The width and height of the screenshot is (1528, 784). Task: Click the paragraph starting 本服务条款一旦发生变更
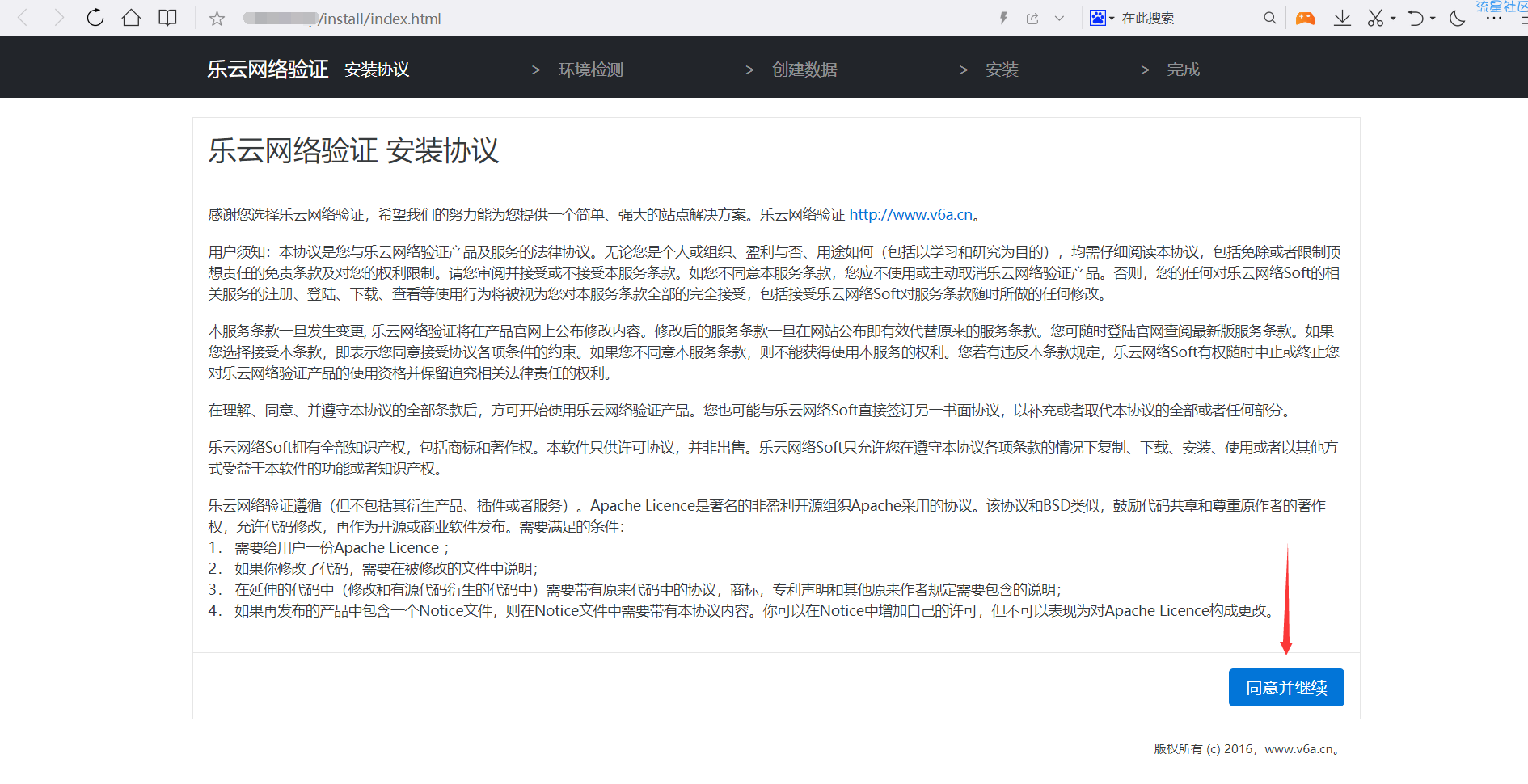pos(774,352)
